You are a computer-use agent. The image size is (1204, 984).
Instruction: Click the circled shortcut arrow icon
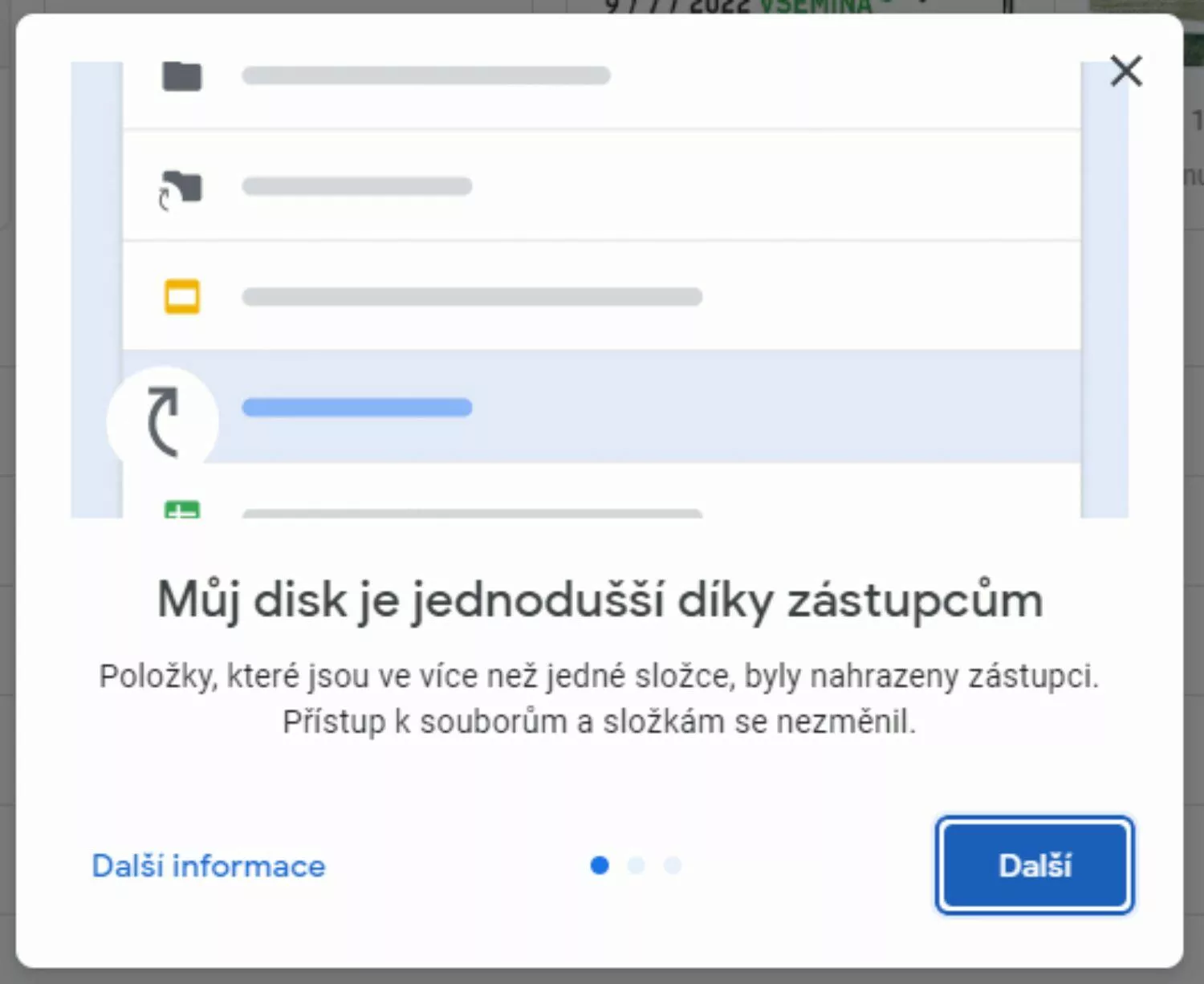[x=163, y=421]
